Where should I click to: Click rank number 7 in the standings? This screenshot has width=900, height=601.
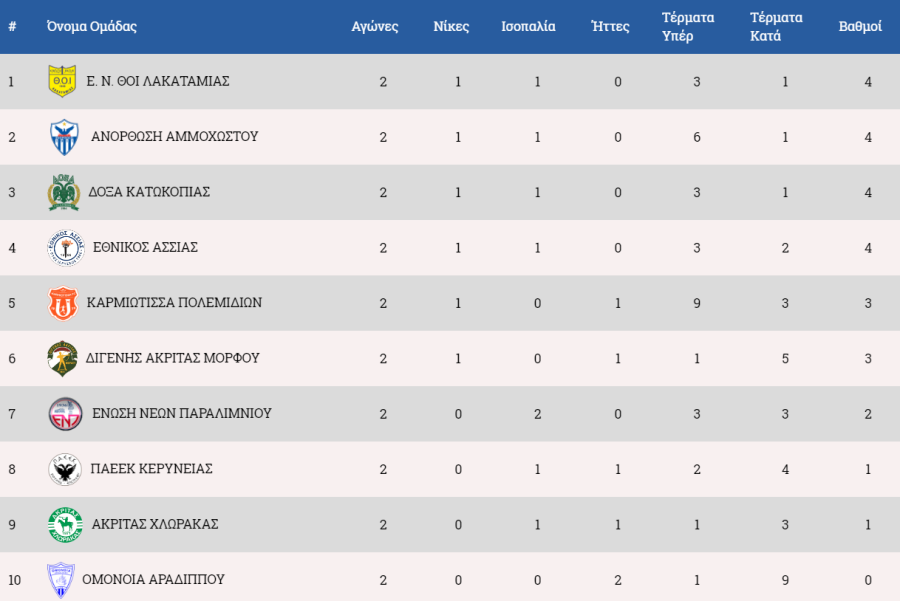click(12, 414)
